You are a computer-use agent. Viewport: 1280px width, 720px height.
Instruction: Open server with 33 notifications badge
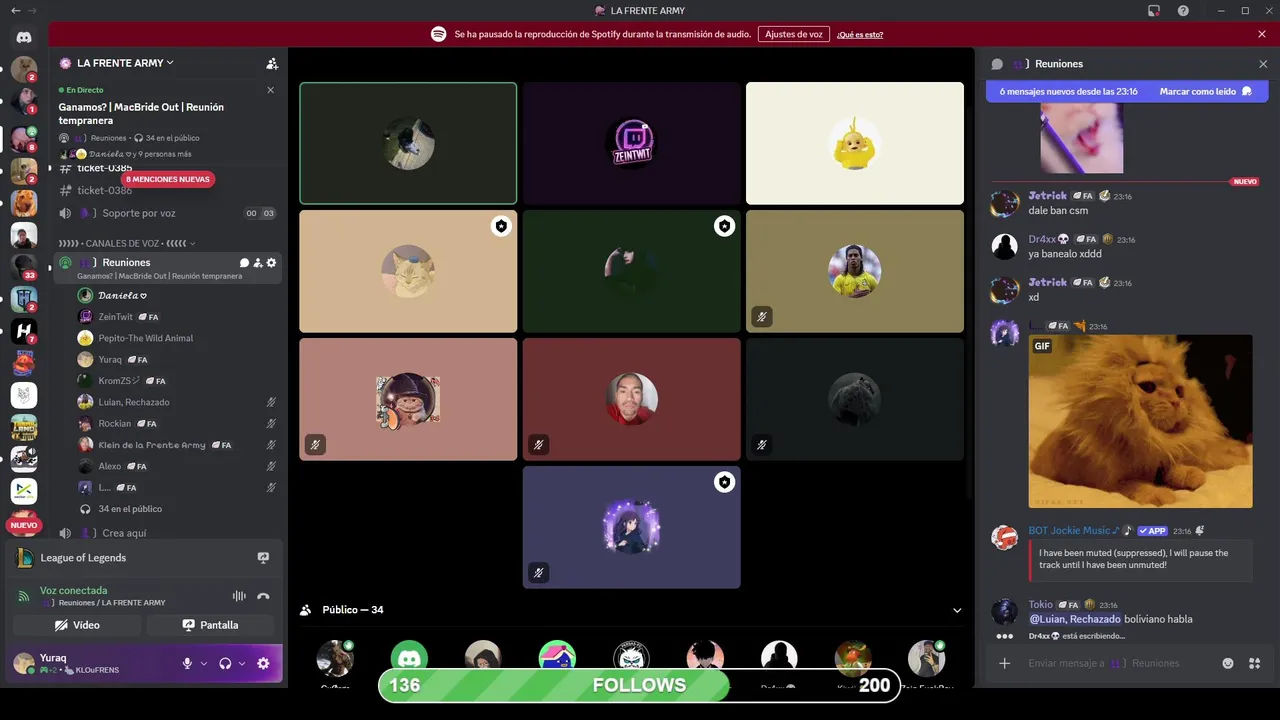(24, 267)
